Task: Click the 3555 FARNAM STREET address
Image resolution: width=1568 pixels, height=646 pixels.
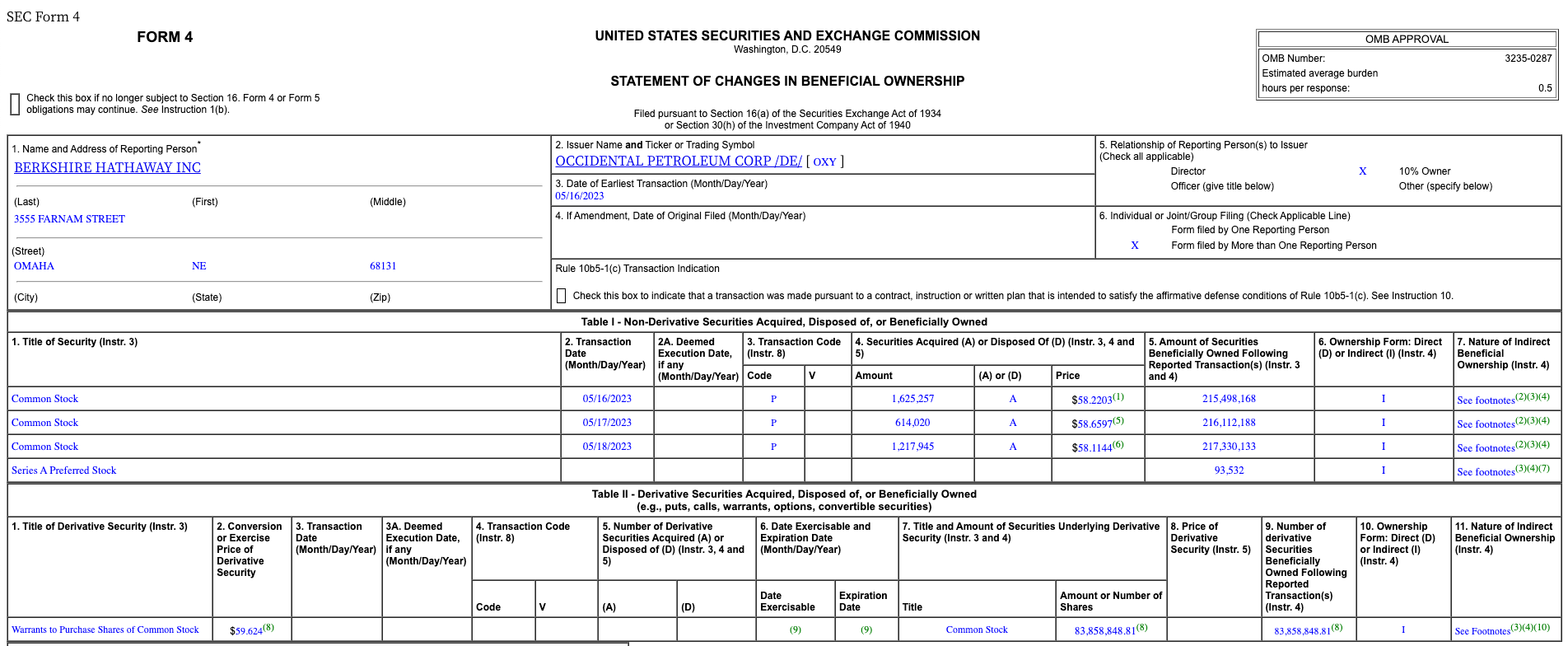Action: 69,219
